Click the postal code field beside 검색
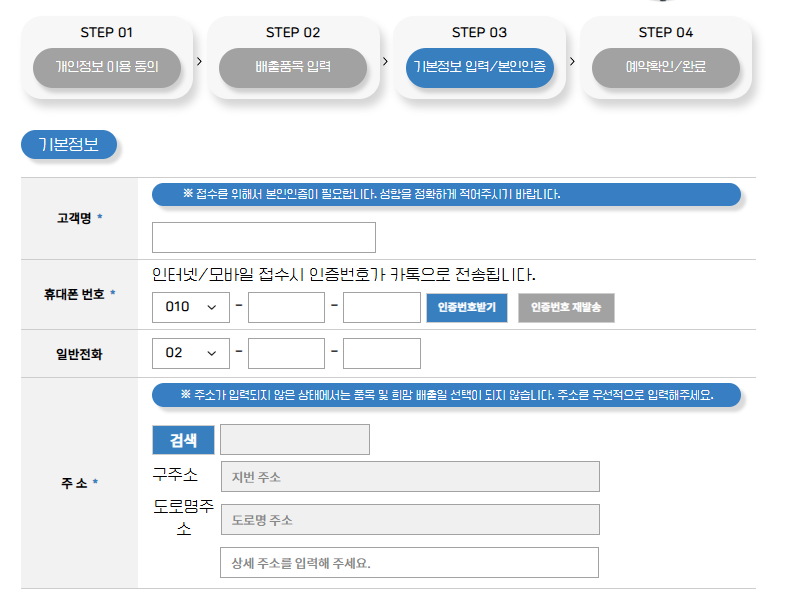 click(295, 439)
